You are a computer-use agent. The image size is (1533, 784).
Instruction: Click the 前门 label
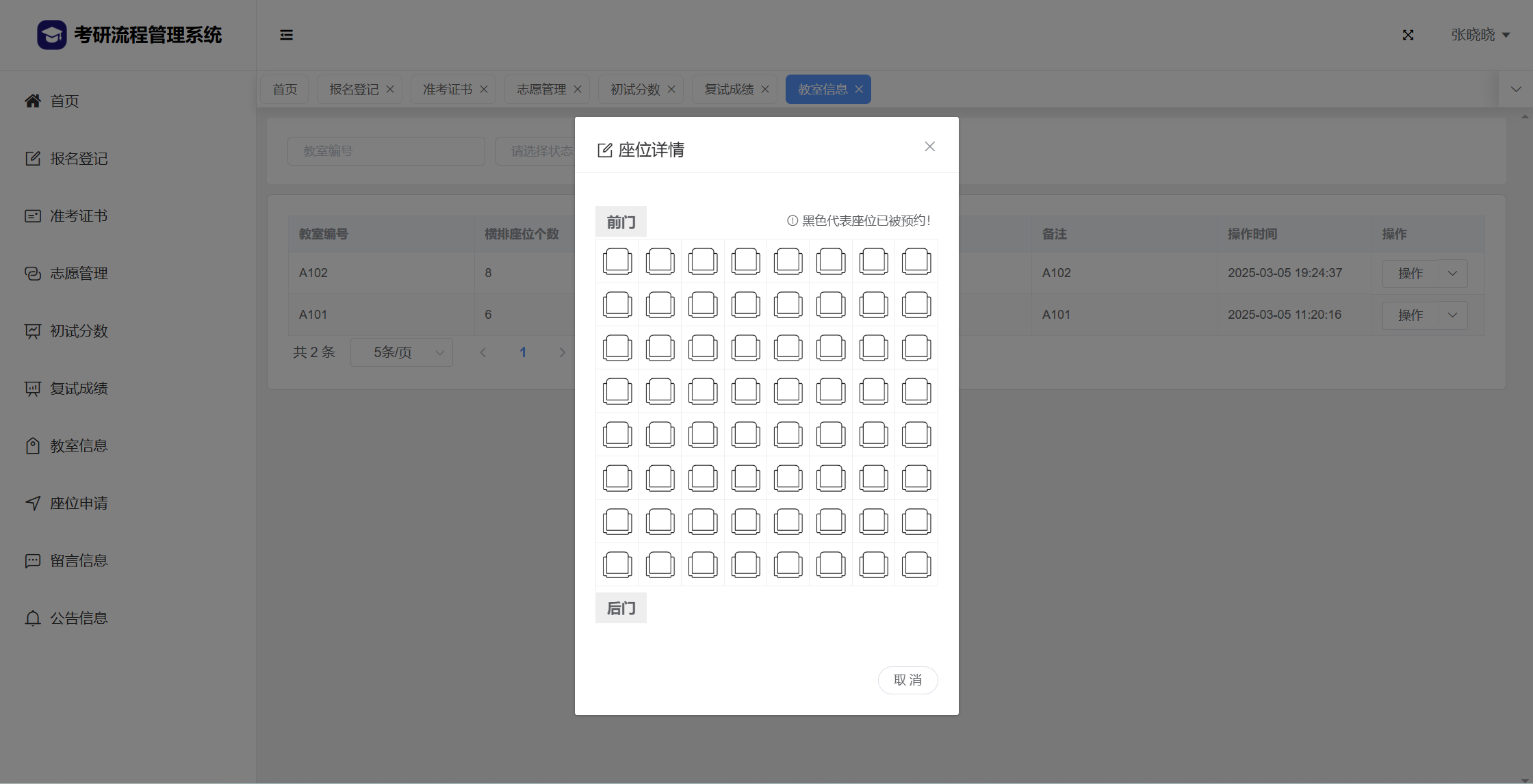point(621,222)
